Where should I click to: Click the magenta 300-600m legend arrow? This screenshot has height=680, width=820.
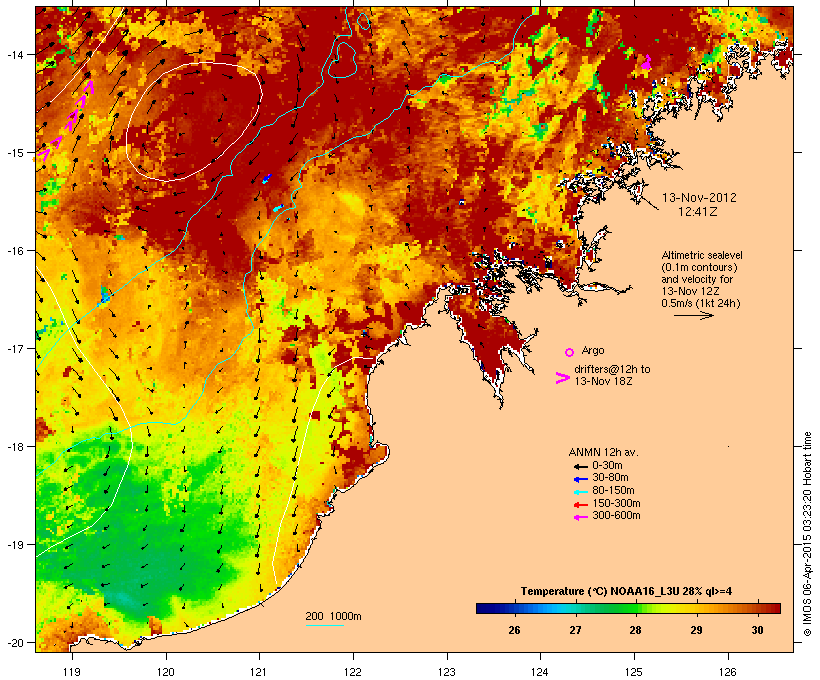point(580,517)
